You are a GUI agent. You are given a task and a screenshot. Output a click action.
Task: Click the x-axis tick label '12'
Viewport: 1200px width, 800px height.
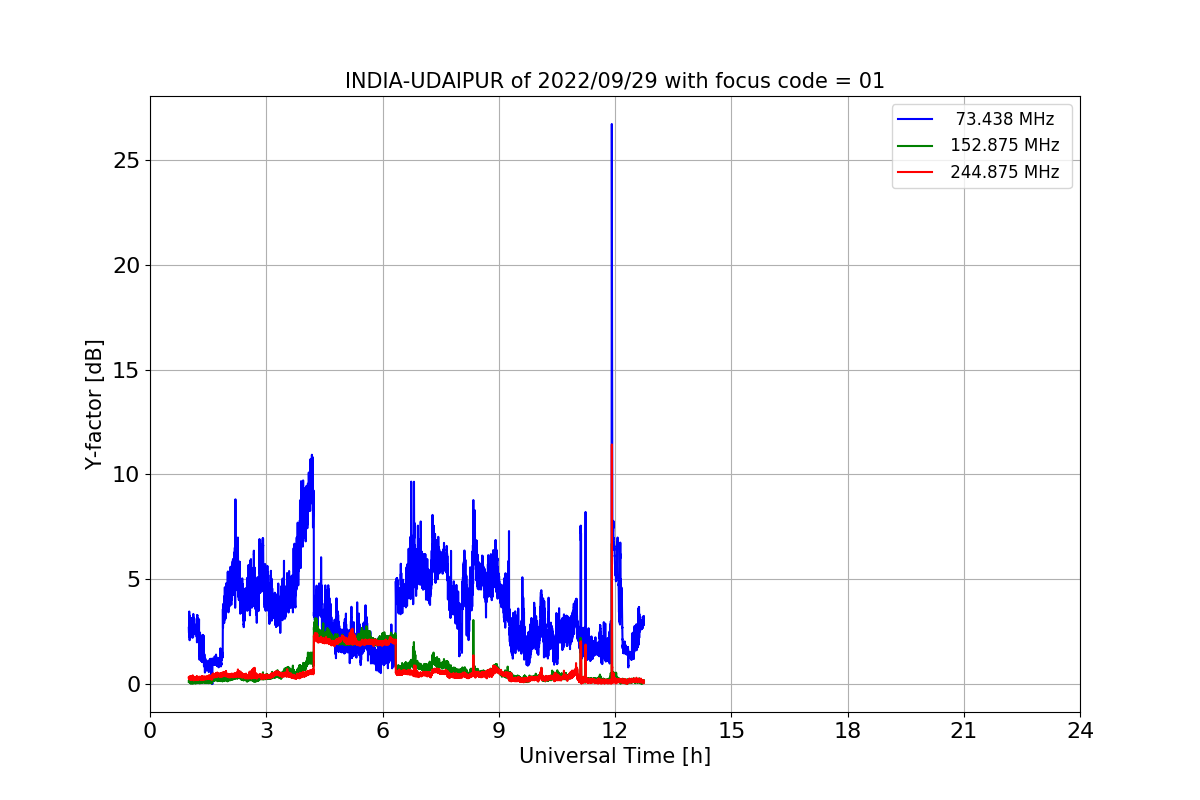click(615, 731)
